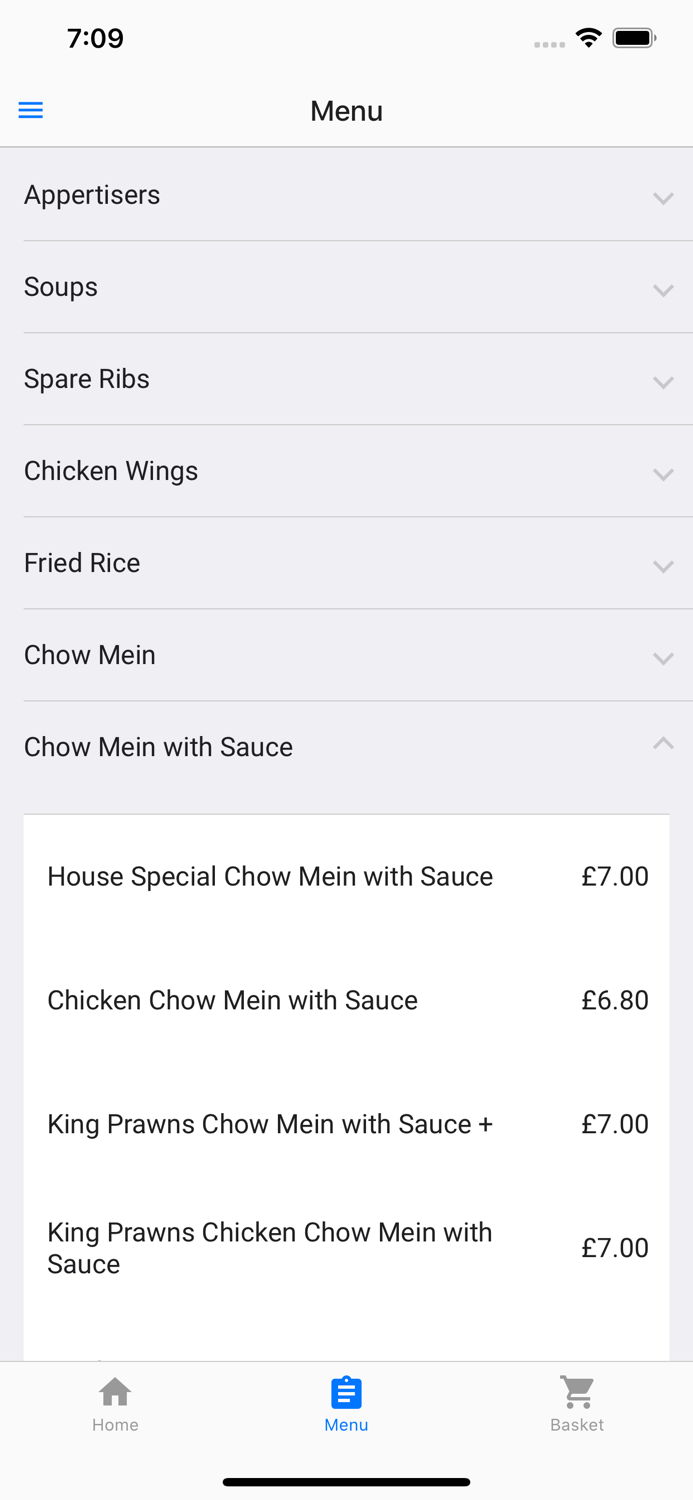Collapse the Chow Mein with Sauce section
This screenshot has width=693, height=1500.
346,747
